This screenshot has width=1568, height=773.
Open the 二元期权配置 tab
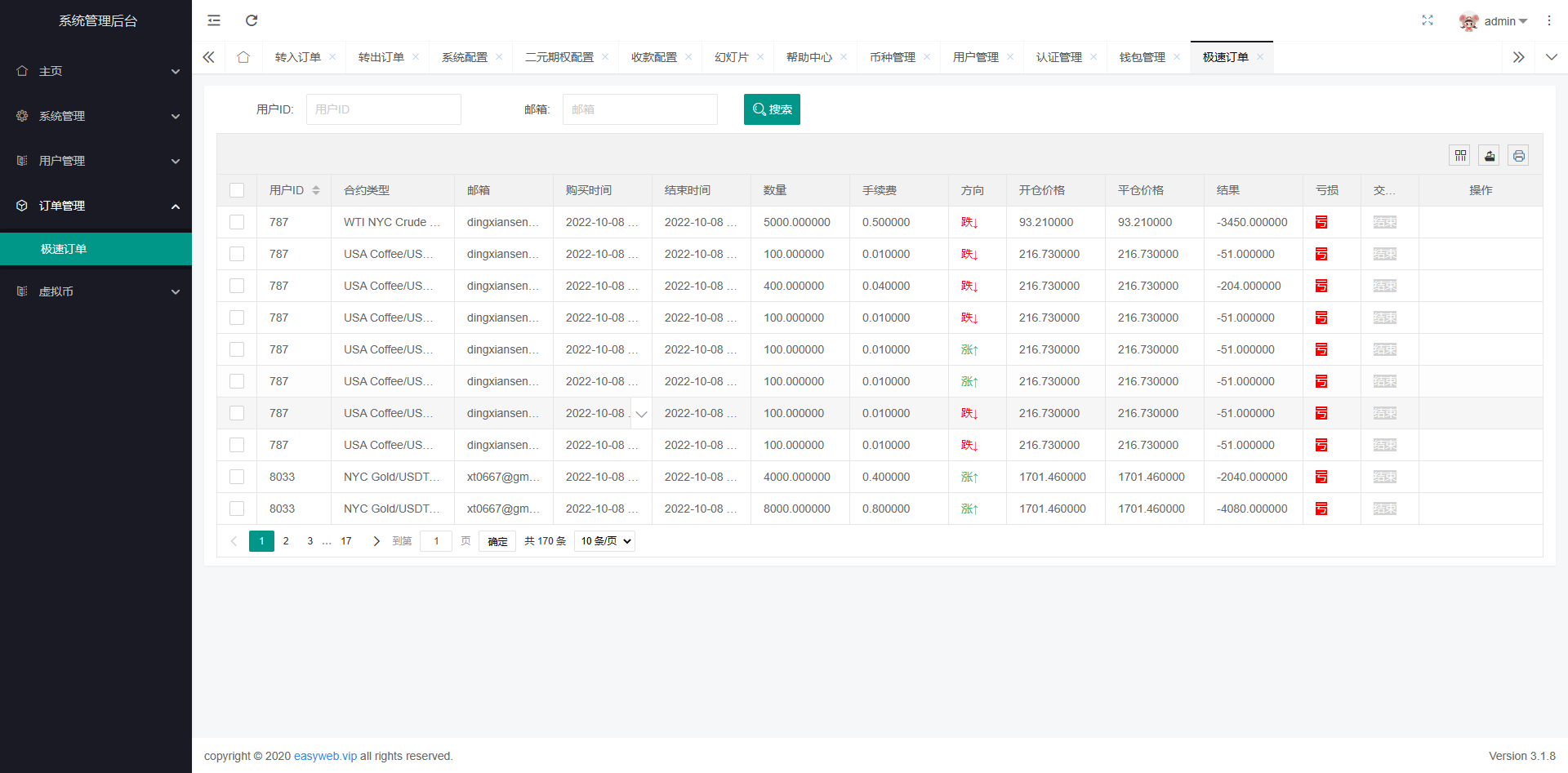click(559, 56)
